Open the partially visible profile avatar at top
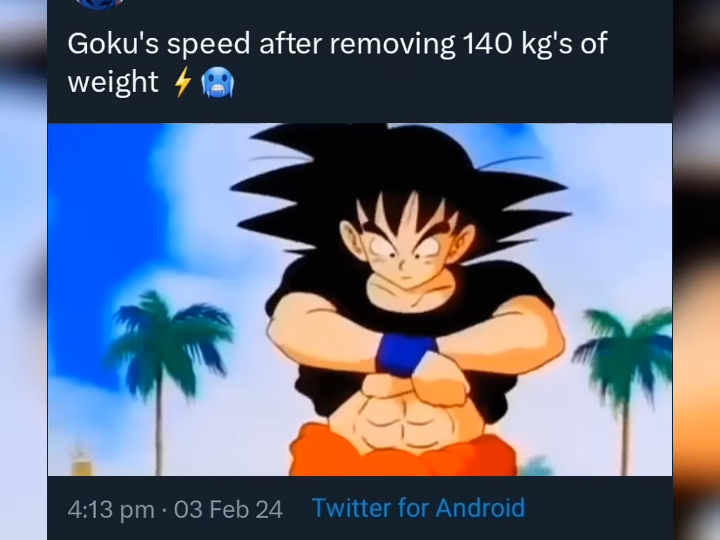This screenshot has height=540, width=720. tap(101, 3)
